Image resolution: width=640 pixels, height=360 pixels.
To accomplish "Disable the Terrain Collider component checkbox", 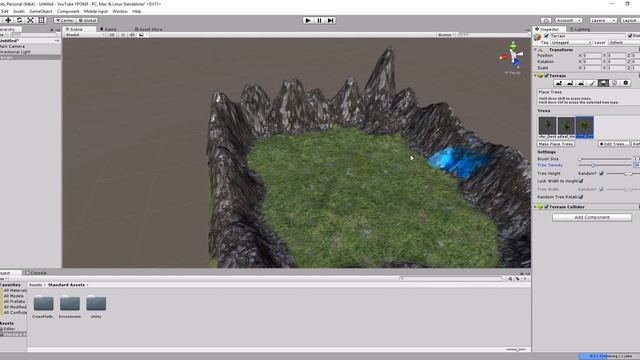I will coord(547,207).
